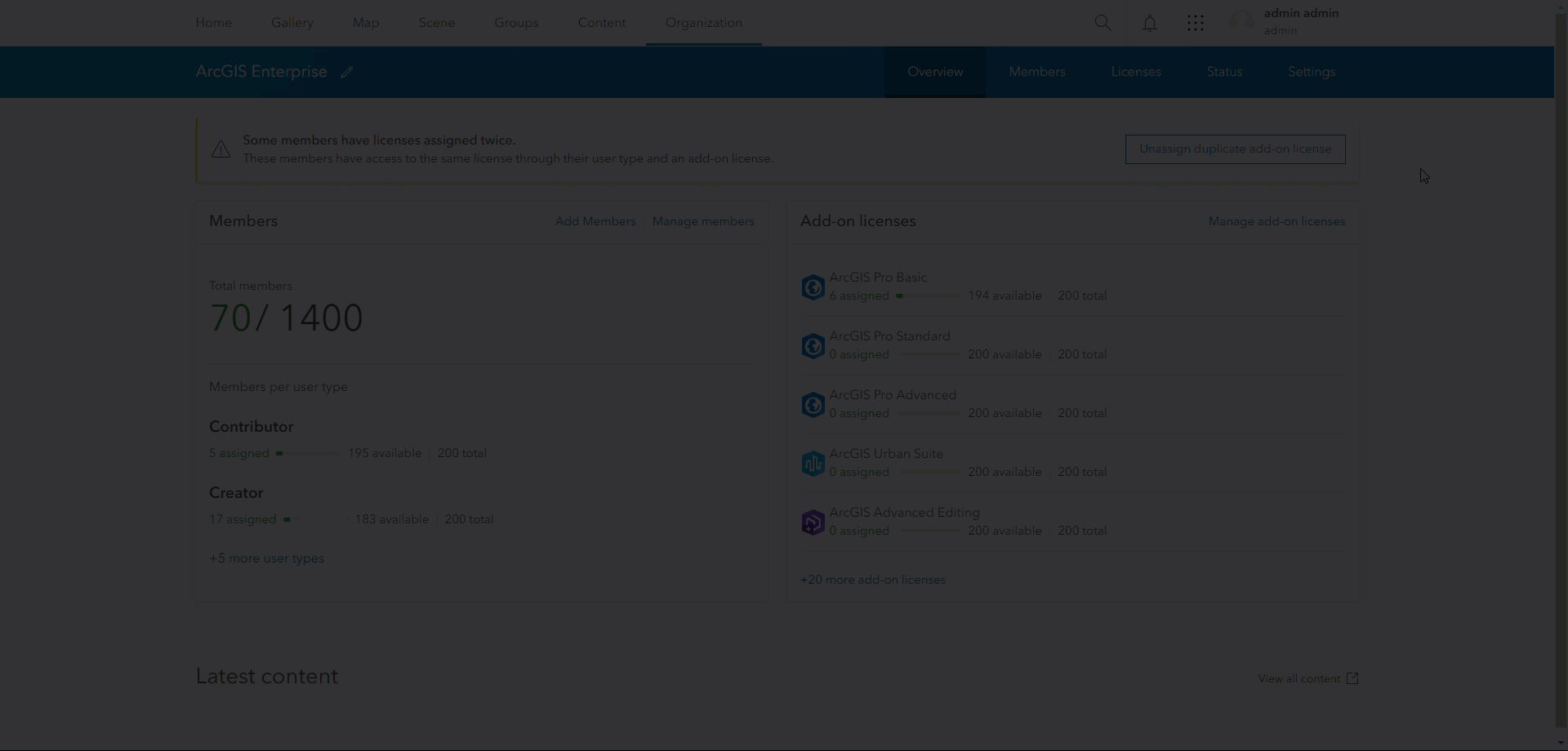Switch to the Licenses tab

pyautogui.click(x=1136, y=72)
